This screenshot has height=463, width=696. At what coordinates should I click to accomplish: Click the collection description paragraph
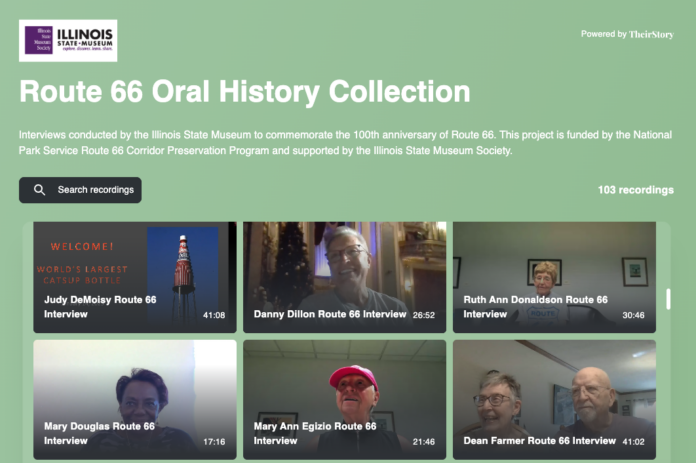coord(345,142)
